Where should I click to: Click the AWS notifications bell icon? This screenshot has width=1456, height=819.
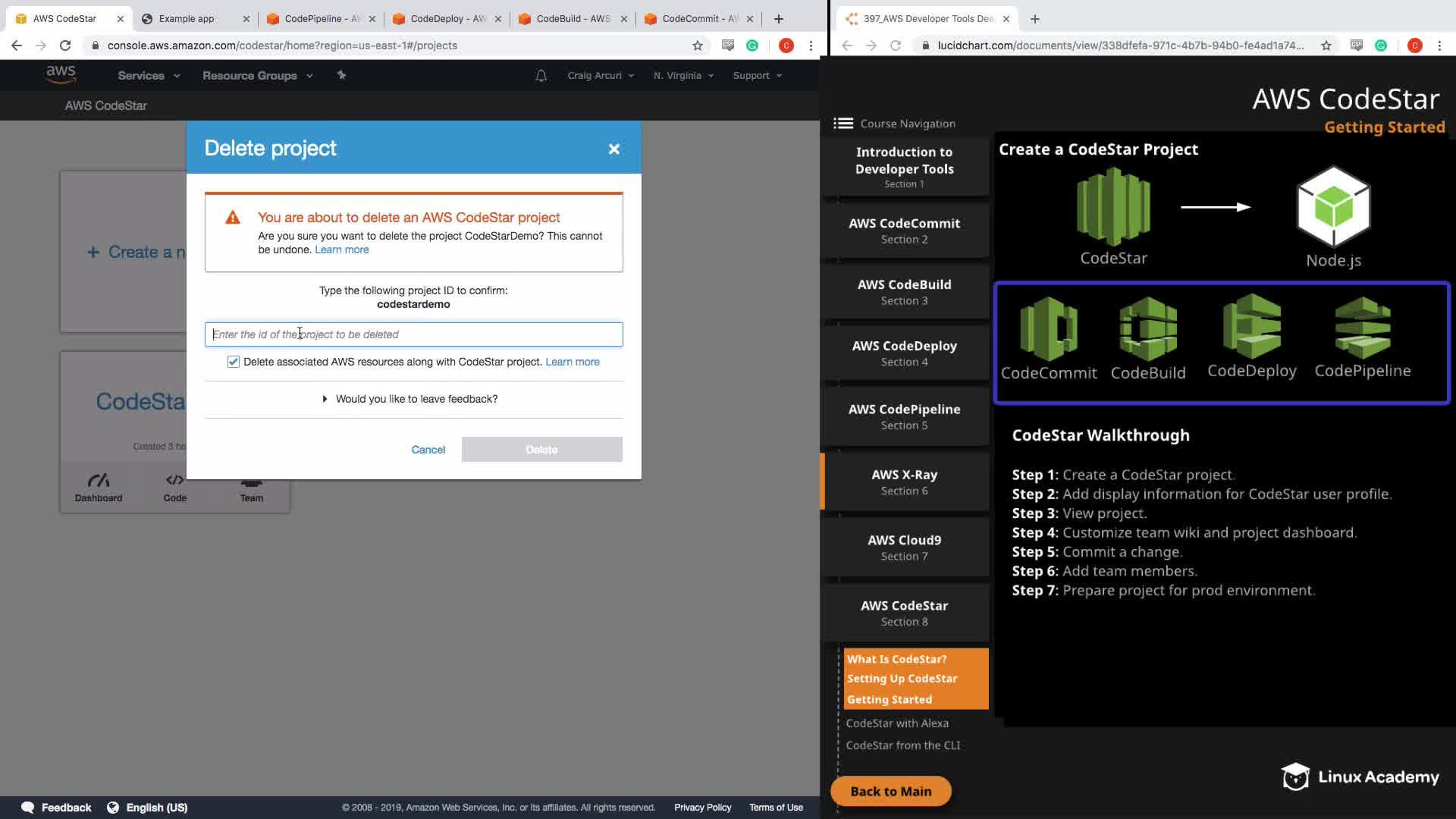click(x=541, y=76)
